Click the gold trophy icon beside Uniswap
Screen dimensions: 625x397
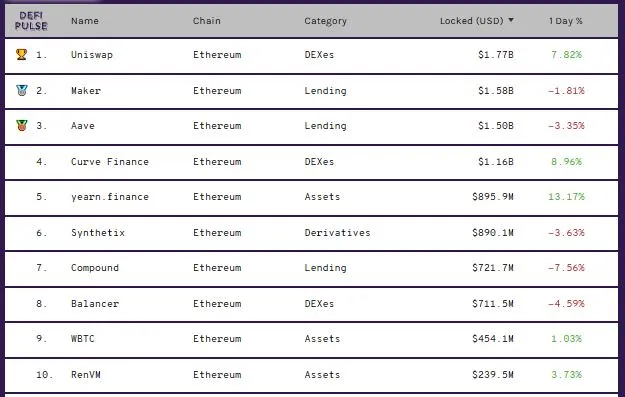(x=22, y=54)
